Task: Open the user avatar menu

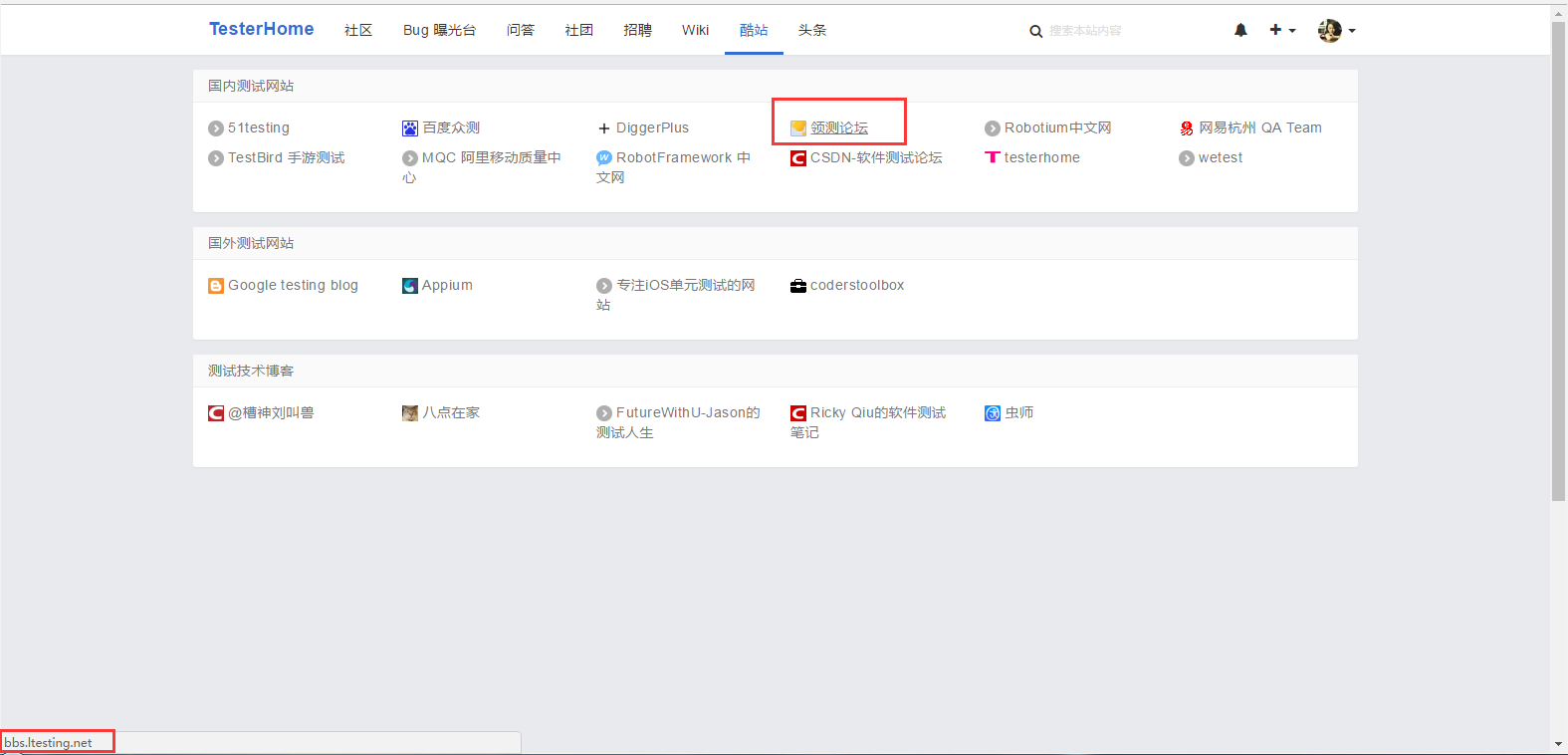Action: pos(1336,30)
